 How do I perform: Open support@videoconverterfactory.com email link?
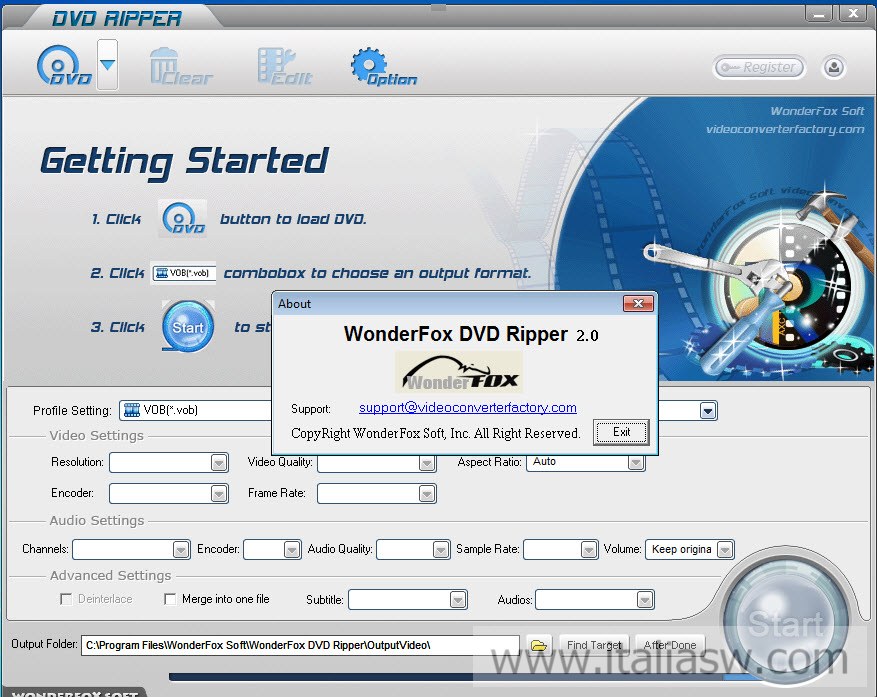(x=468, y=408)
